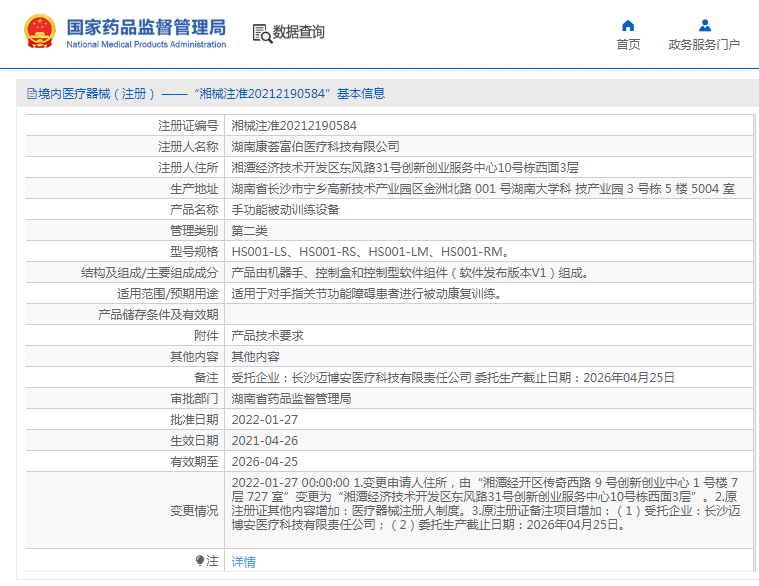The height and width of the screenshot is (586, 759).
Task: Click the 国家药品监督管理局 site title
Action: 146,28
